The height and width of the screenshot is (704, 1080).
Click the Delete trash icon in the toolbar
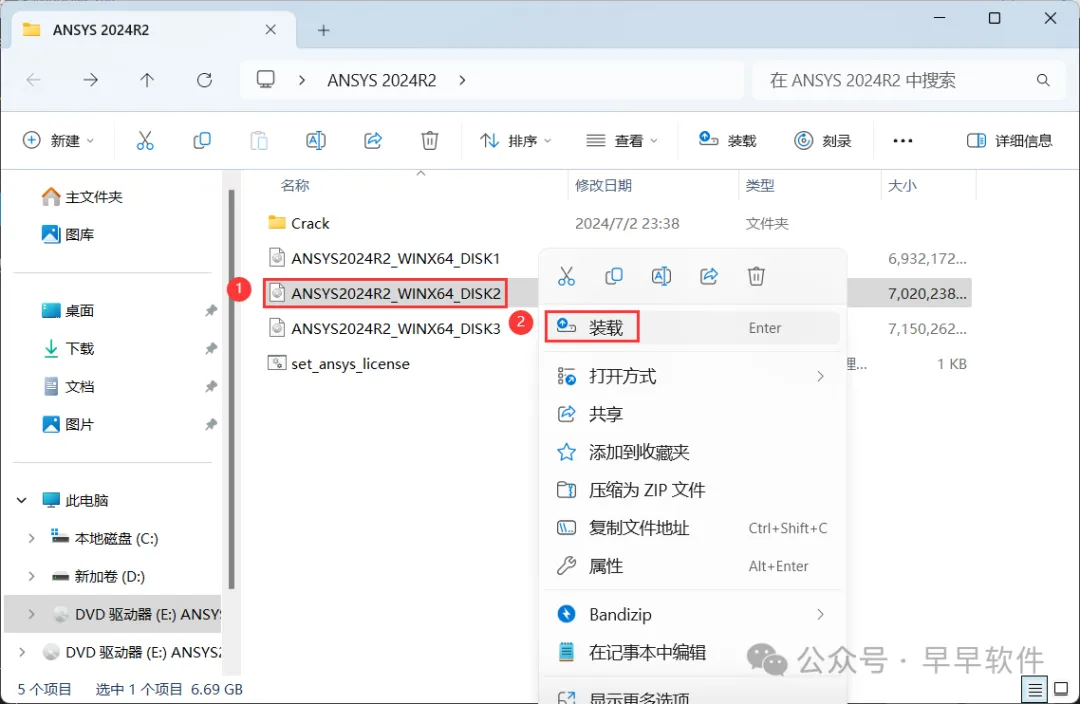click(430, 141)
